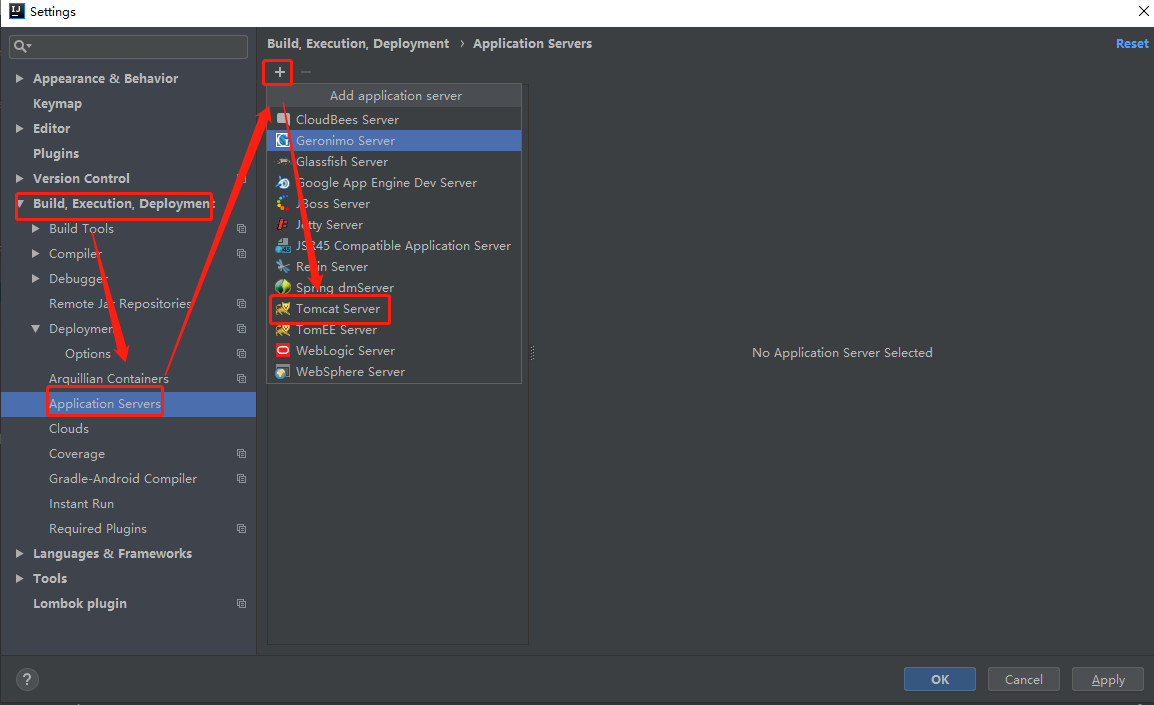This screenshot has height=705, width=1154.
Task: Select Required Plugins settings
Action: [98, 528]
